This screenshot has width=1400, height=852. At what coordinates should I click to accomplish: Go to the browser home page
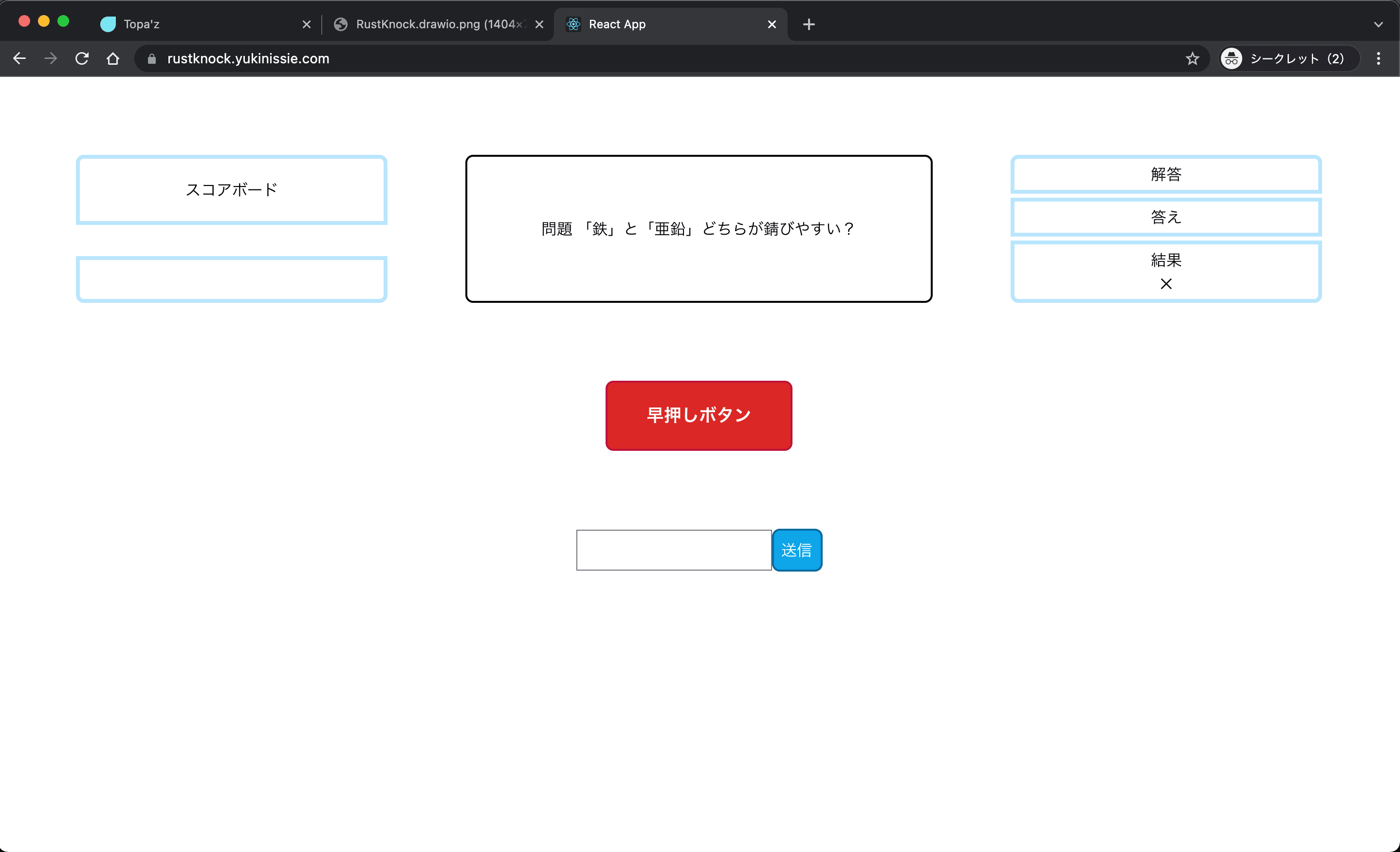[x=113, y=58]
